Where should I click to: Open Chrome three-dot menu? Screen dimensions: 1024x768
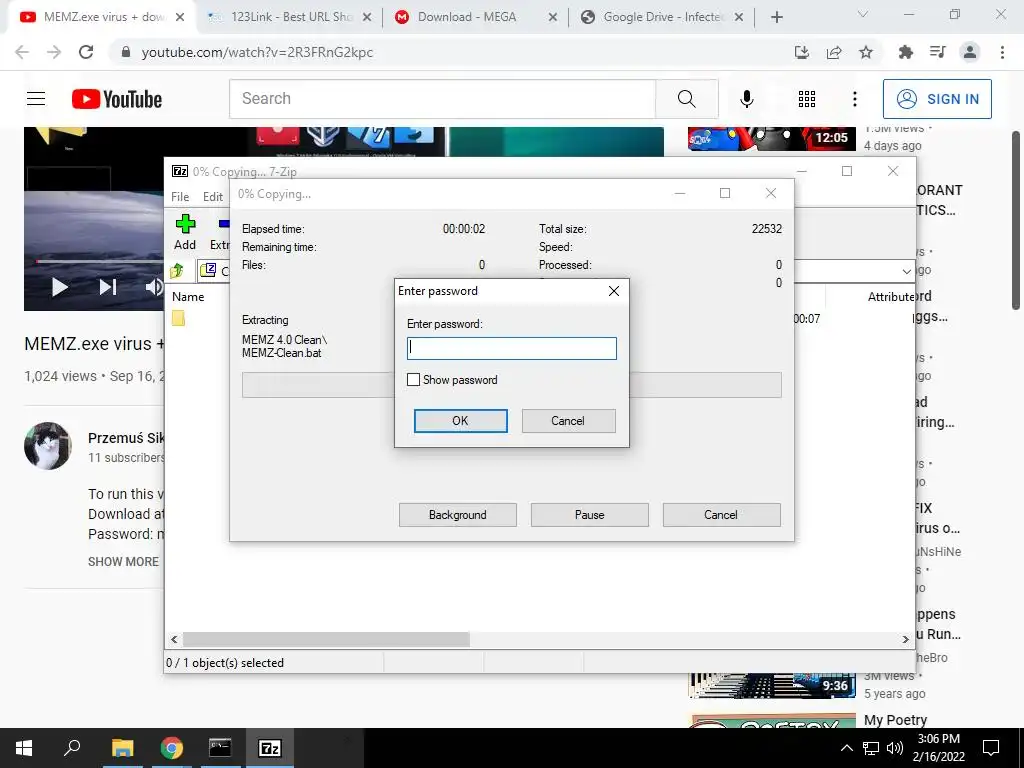click(1002, 52)
